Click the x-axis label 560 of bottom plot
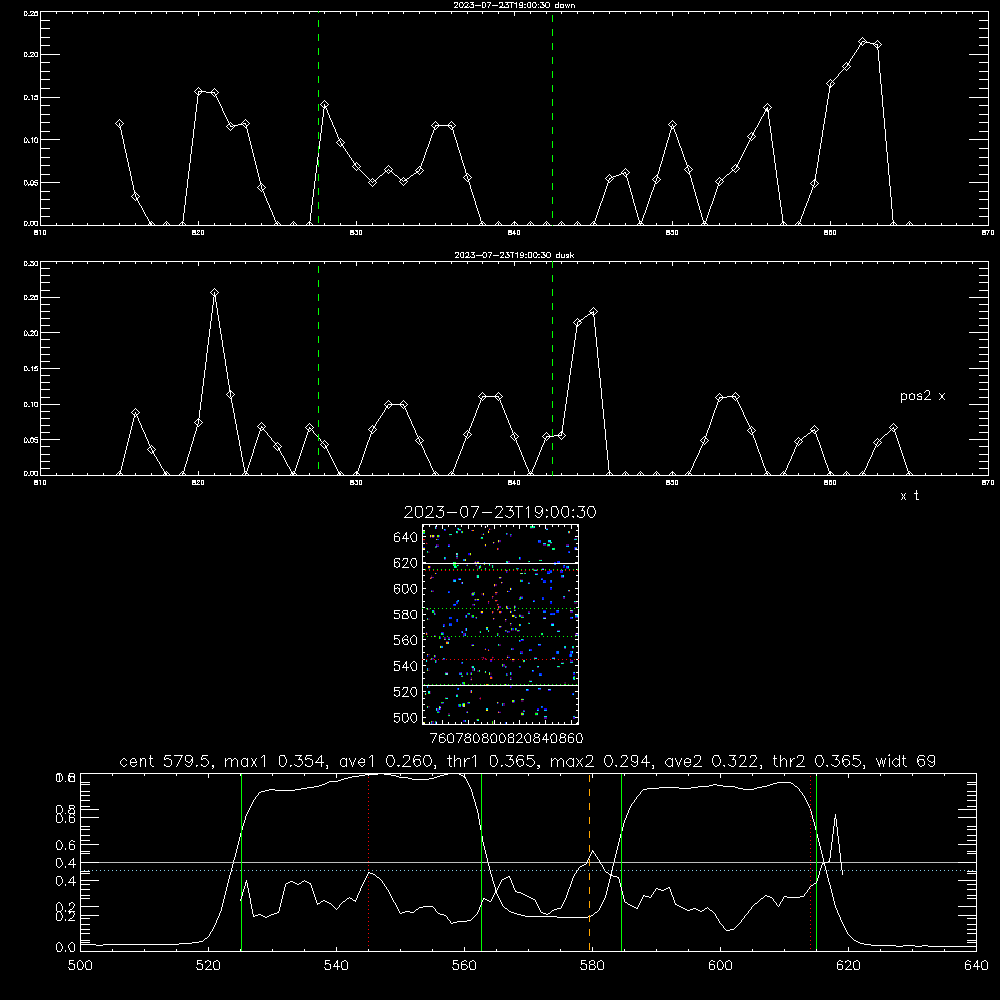Viewport: 1000px width, 1000px height. coord(464,966)
